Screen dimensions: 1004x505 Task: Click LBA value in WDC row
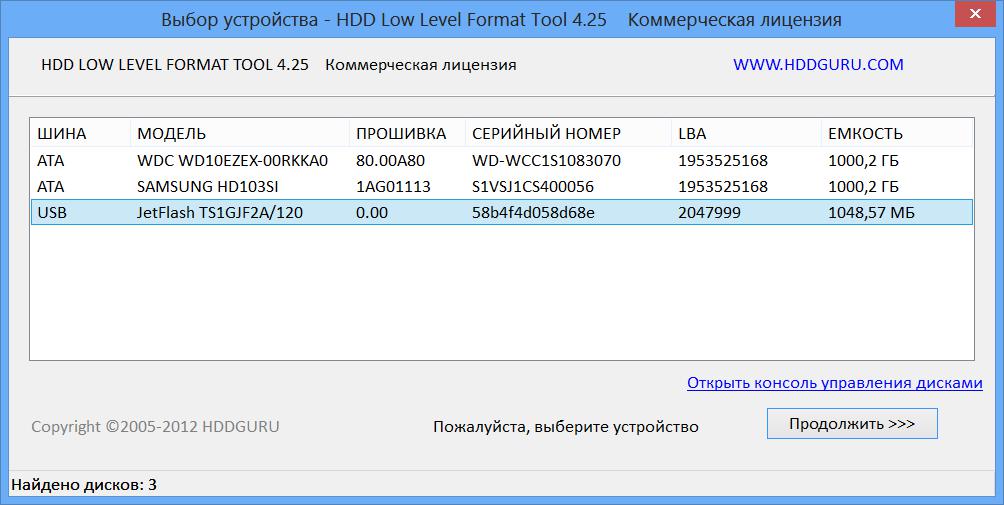pos(723,160)
